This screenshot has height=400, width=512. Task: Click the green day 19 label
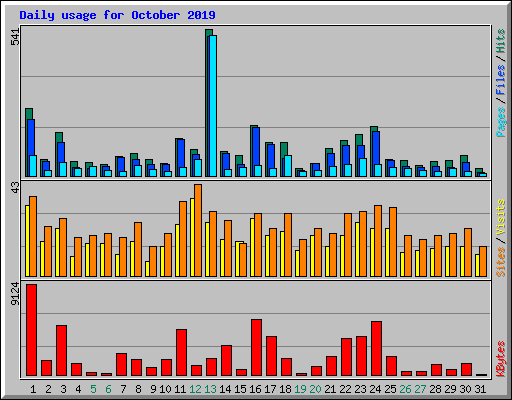coord(300,389)
